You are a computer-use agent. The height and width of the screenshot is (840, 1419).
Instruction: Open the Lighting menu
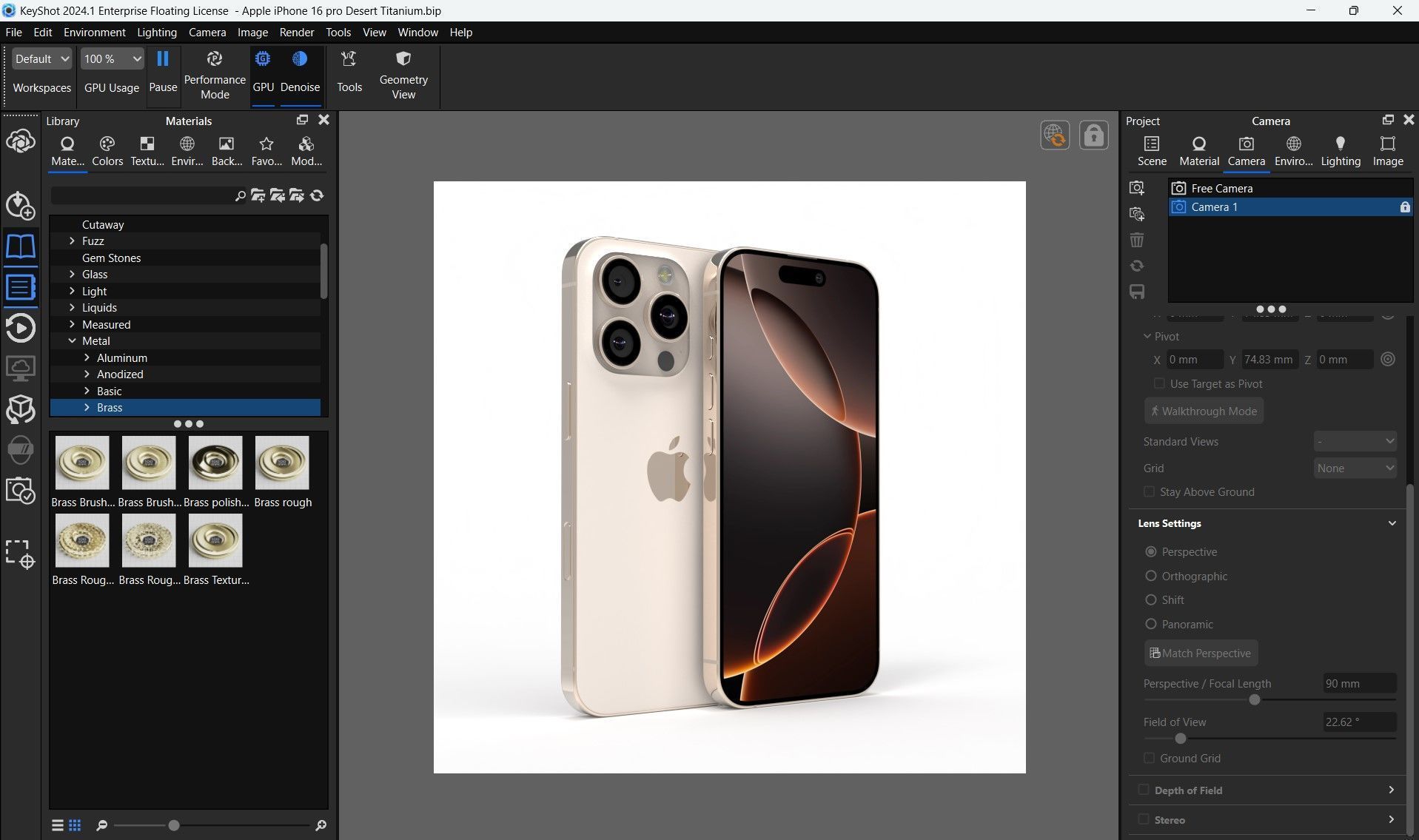coord(157,33)
